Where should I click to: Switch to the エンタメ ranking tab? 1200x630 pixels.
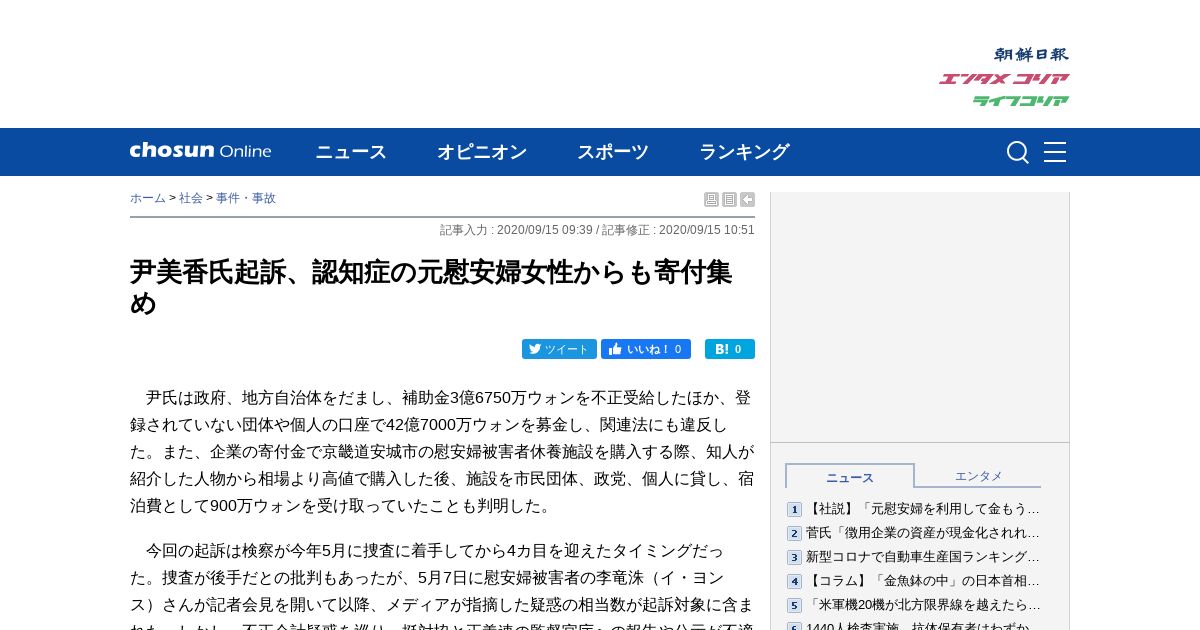[x=978, y=476]
